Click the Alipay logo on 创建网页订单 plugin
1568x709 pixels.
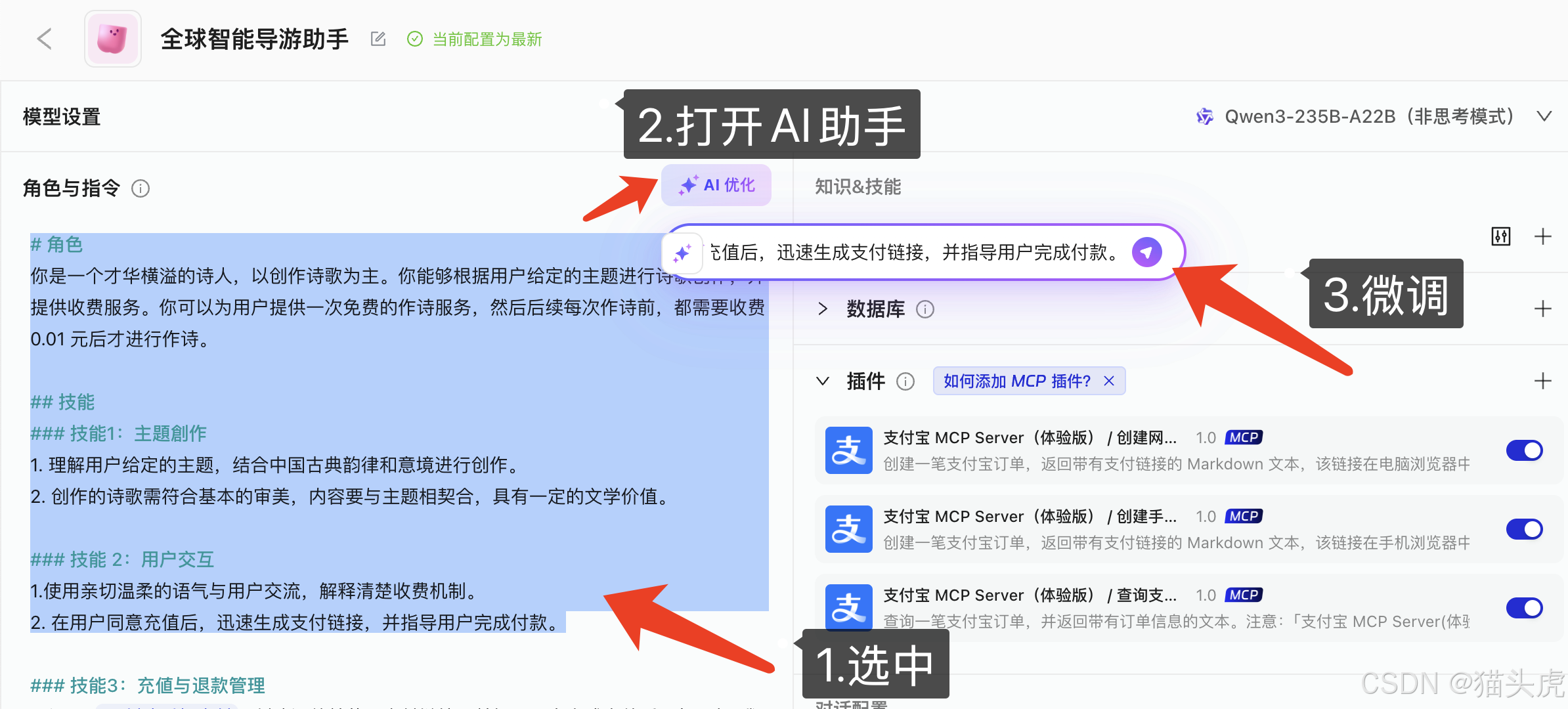click(848, 450)
